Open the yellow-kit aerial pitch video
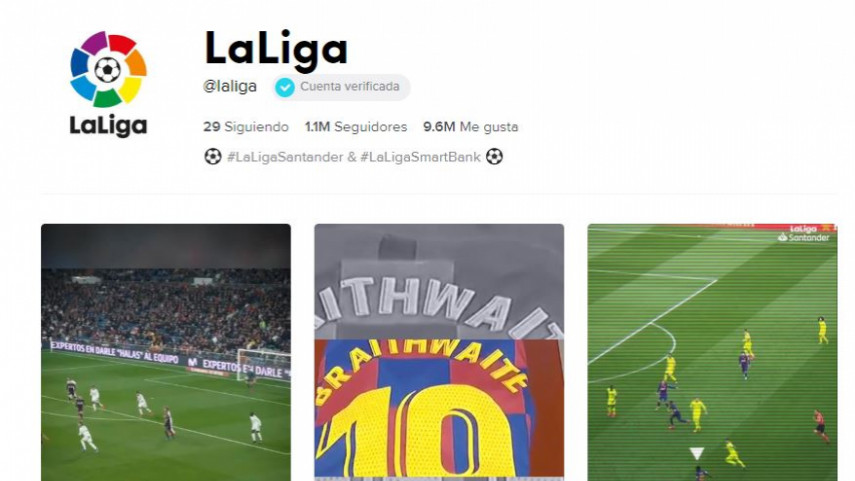 [712, 352]
